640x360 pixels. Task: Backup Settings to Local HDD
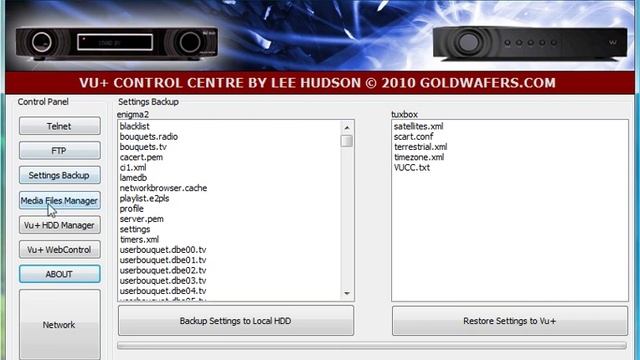click(236, 321)
